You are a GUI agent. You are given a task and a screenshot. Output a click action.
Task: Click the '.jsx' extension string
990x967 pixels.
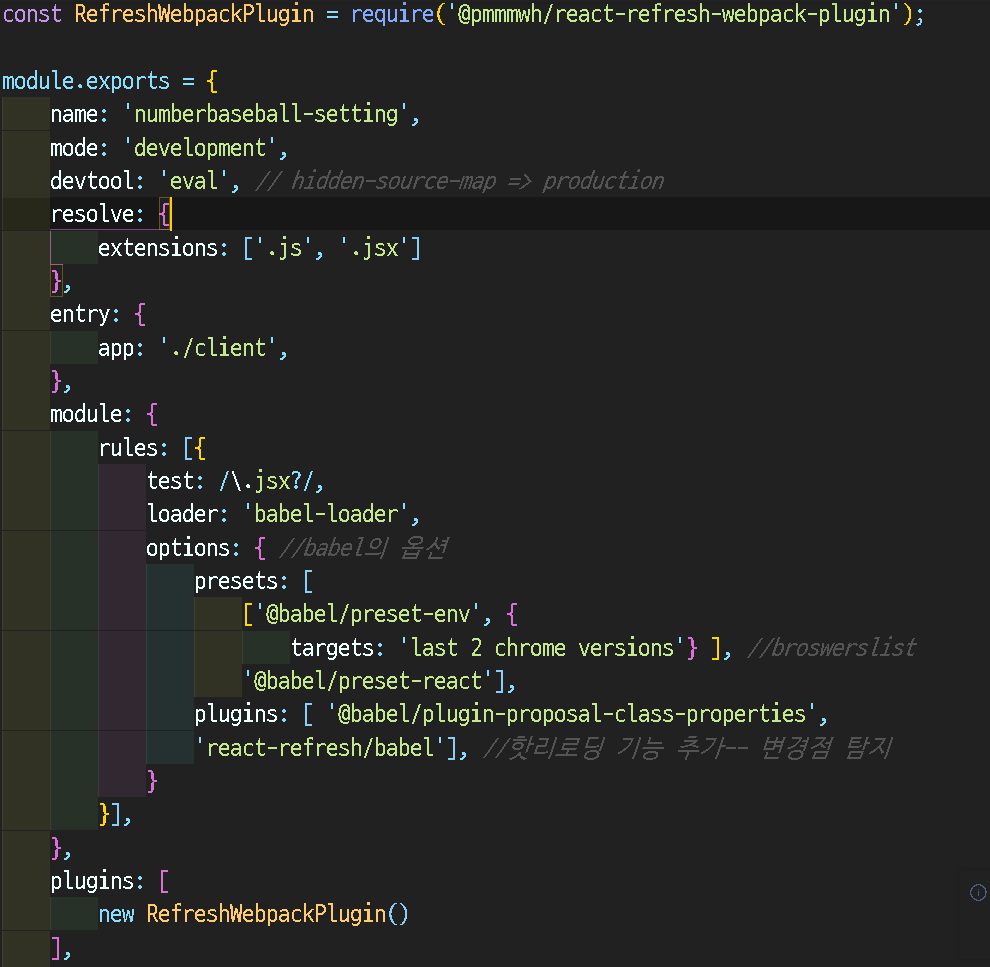pos(374,247)
